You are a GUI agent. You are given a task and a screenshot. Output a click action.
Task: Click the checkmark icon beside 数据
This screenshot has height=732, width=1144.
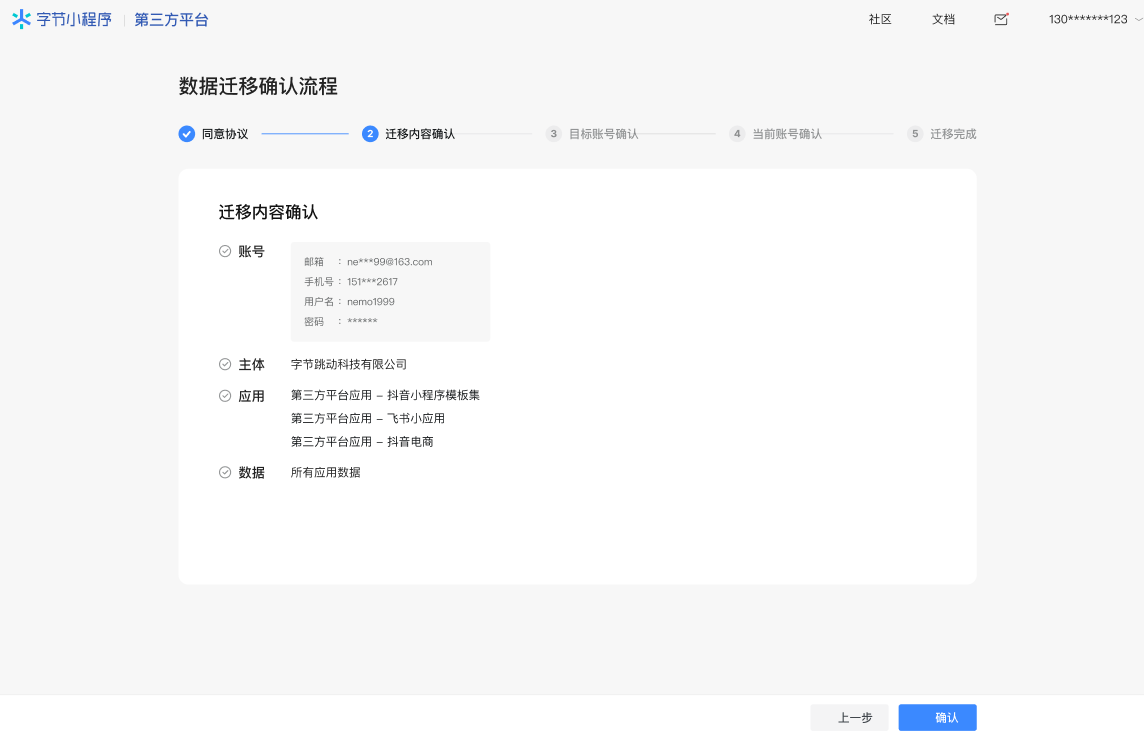[x=225, y=472]
